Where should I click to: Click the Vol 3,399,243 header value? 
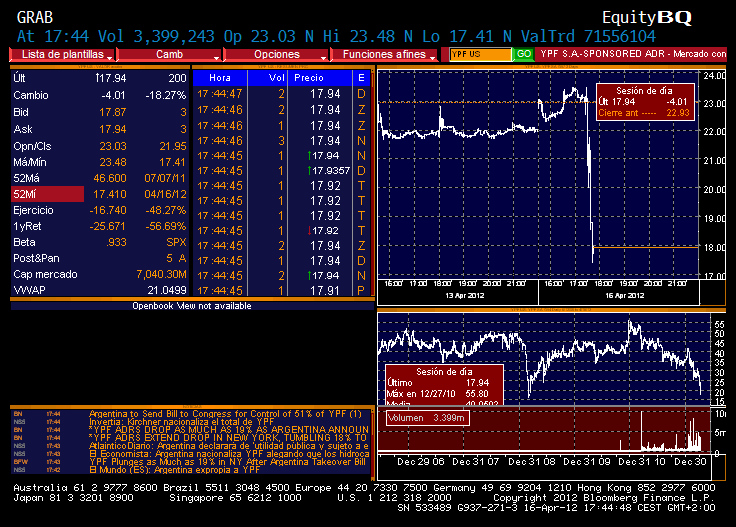(x=156, y=37)
